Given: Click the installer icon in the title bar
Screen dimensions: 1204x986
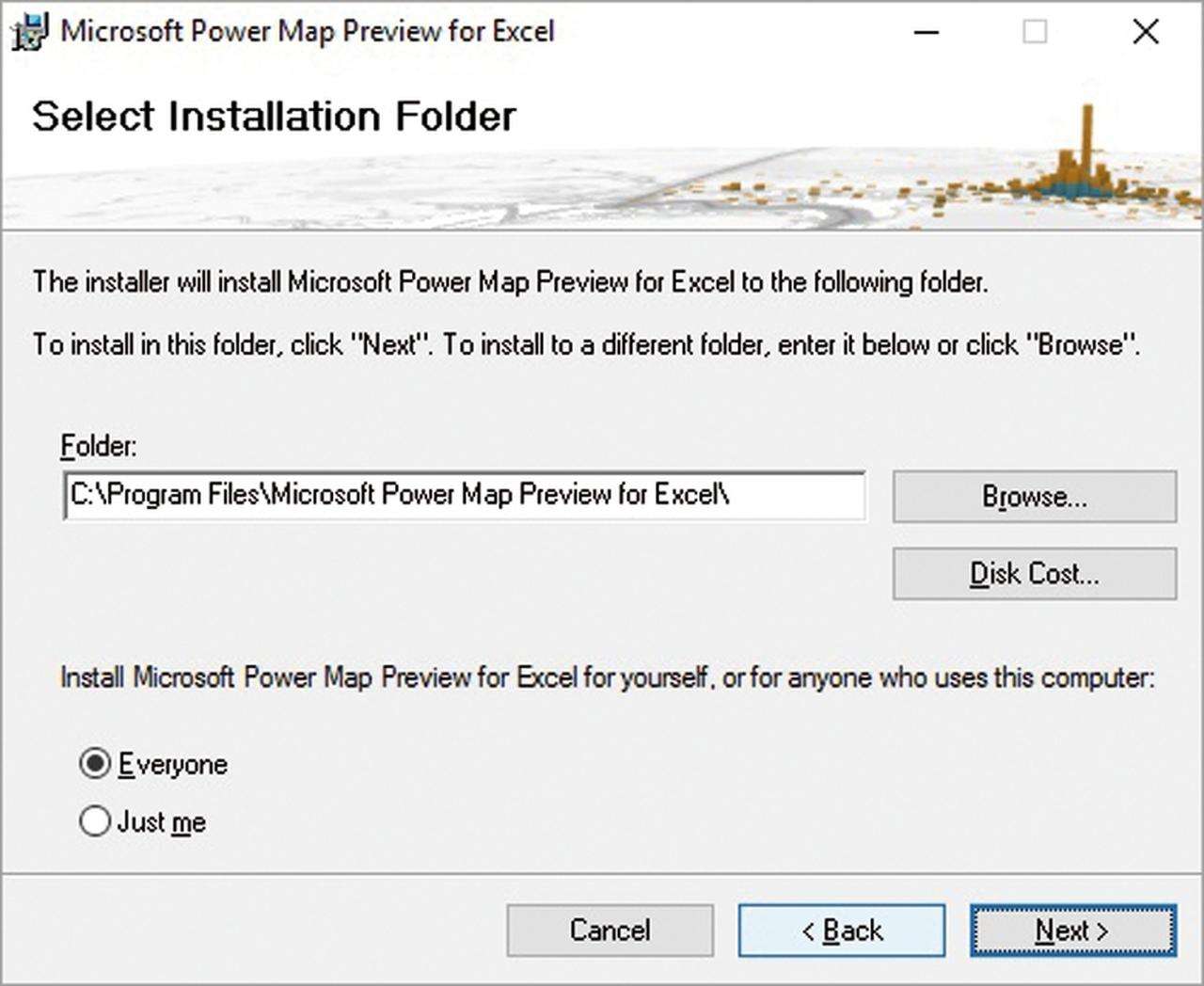Looking at the screenshot, I should tap(28, 32).
